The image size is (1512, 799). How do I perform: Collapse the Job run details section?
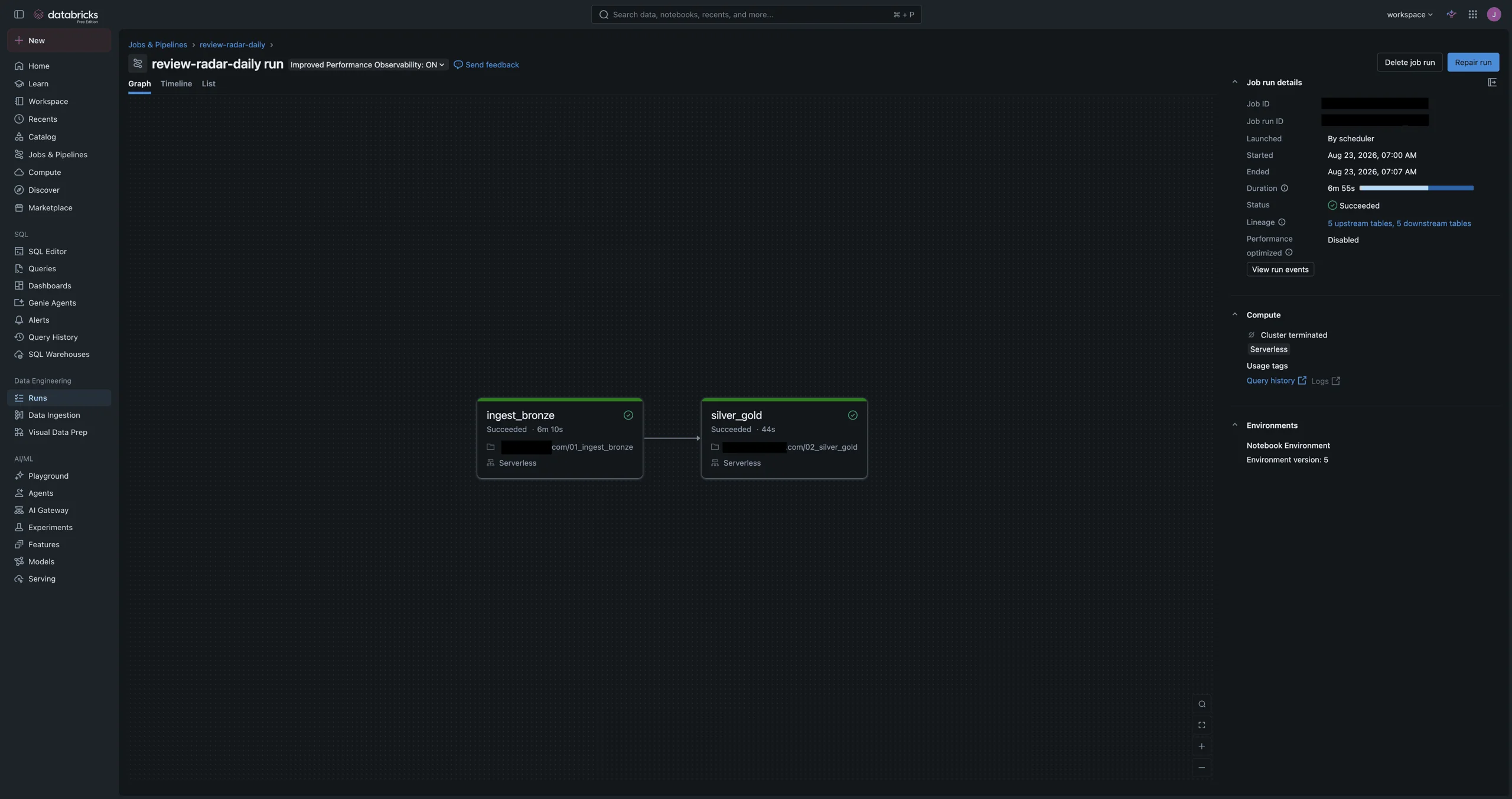pyautogui.click(x=1234, y=82)
